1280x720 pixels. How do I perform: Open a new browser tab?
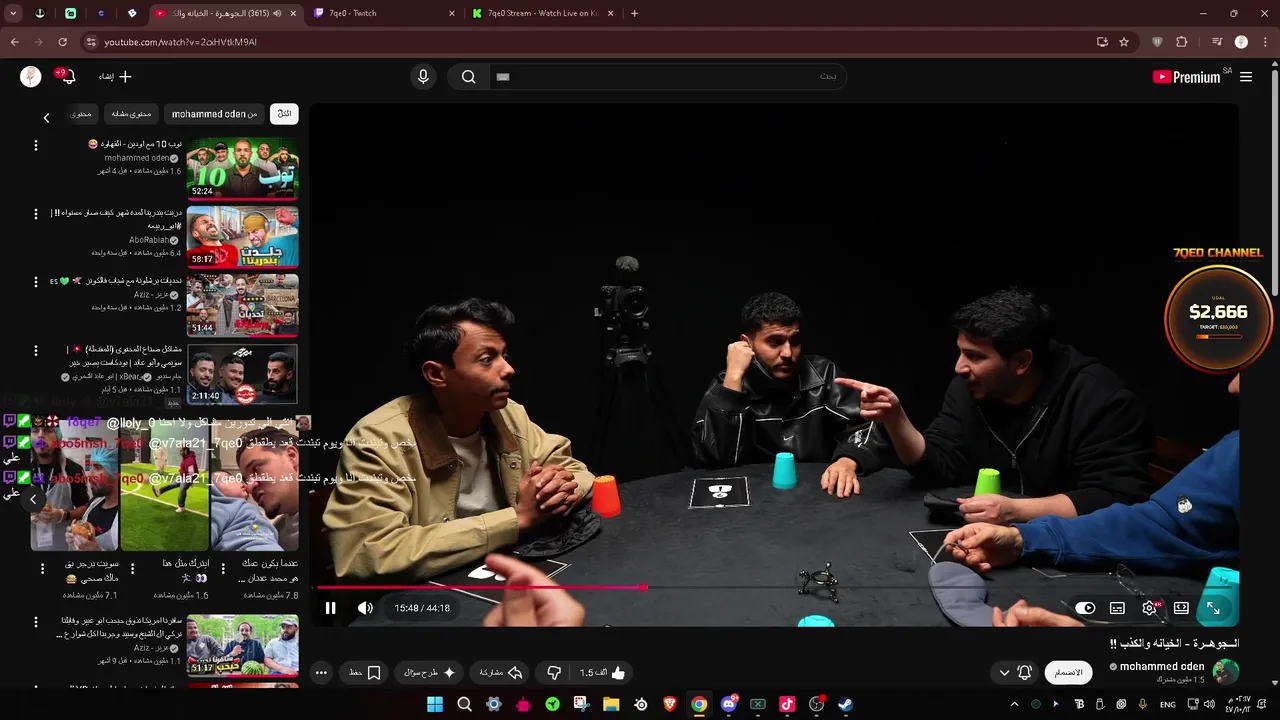pos(634,13)
